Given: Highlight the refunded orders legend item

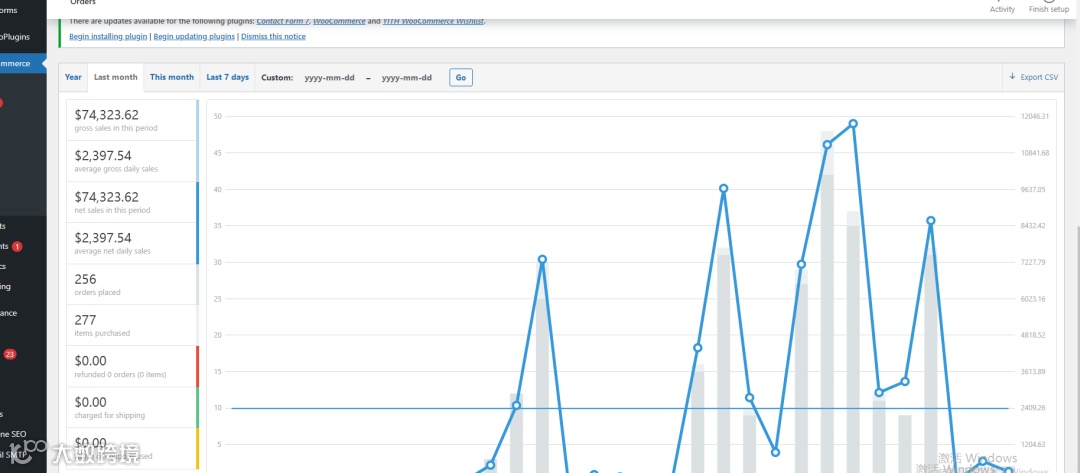Looking at the screenshot, I should tap(132, 366).
